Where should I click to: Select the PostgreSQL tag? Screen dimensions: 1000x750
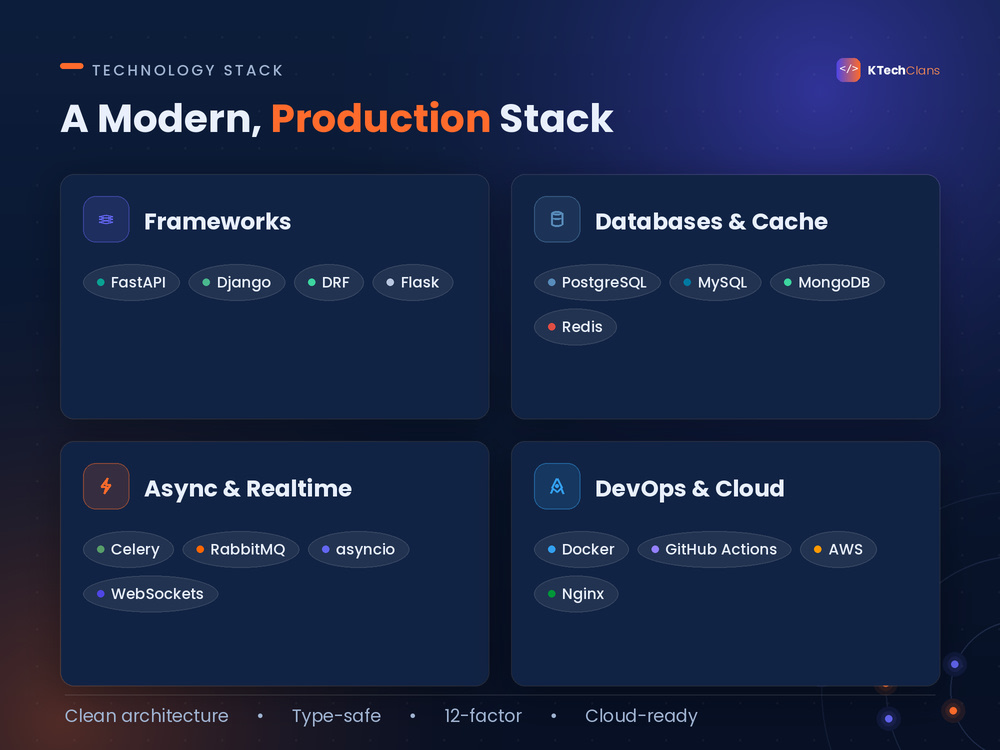click(597, 283)
